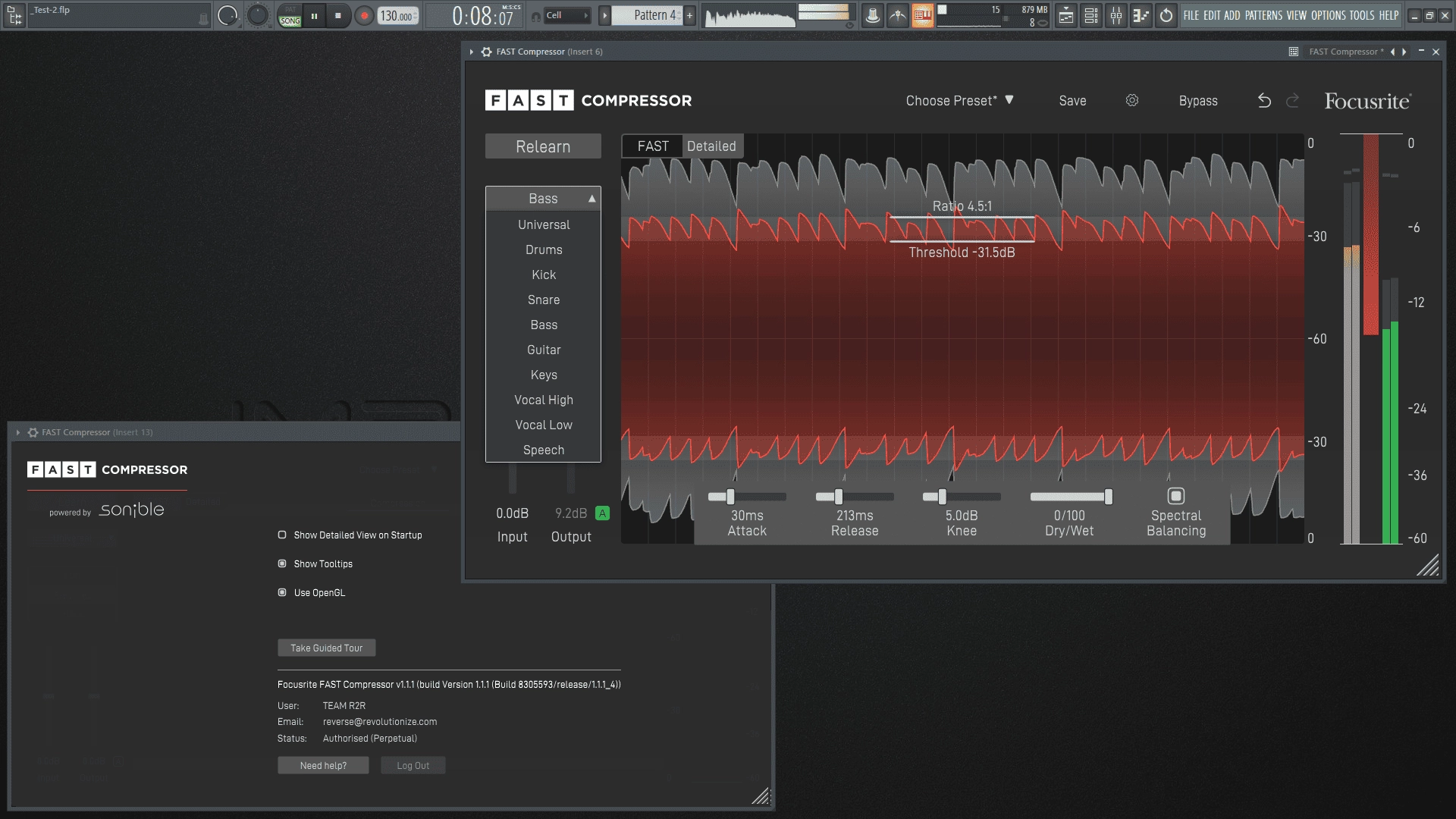Open the VIEW menu
Viewport: 1456px width, 819px height.
pos(1296,15)
